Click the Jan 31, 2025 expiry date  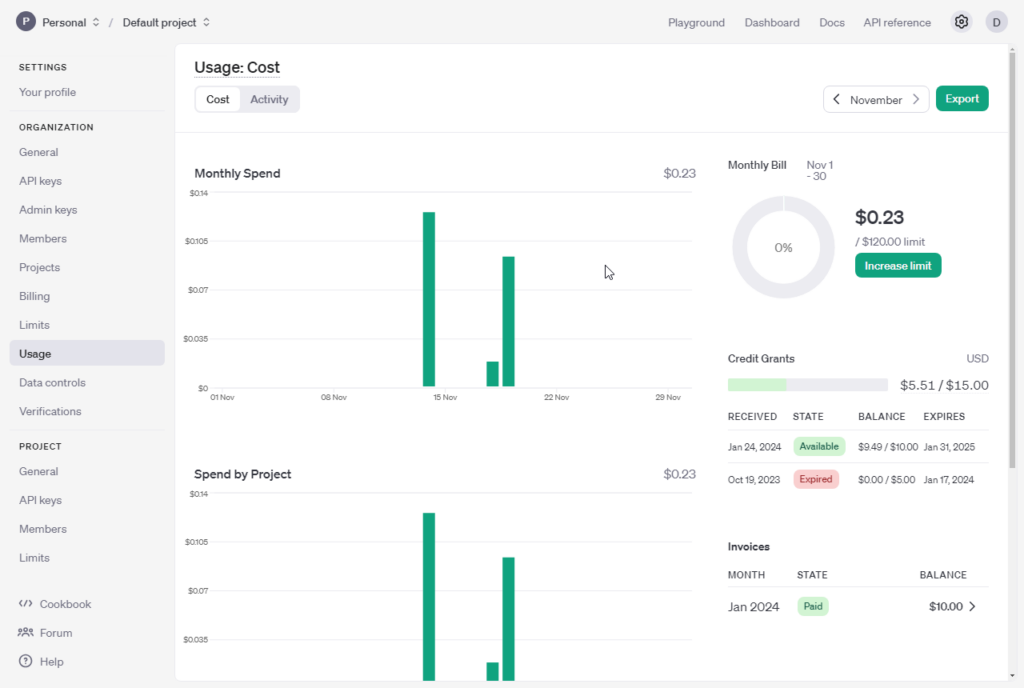949,447
